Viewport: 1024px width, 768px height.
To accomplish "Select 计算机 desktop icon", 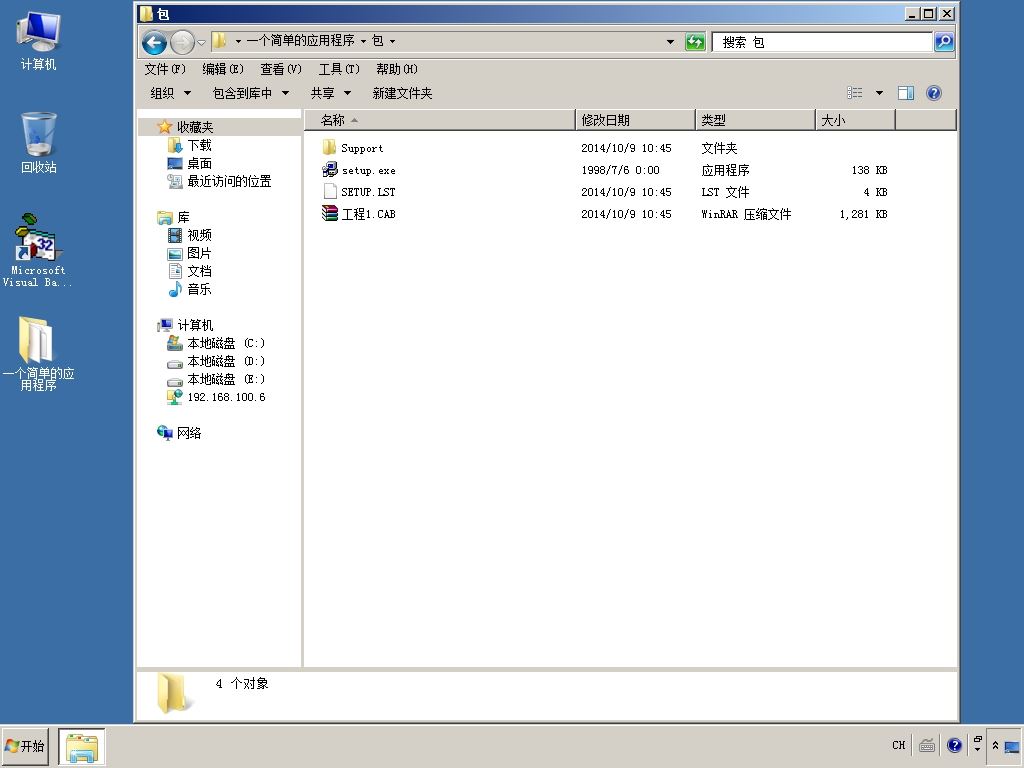I will (x=39, y=40).
